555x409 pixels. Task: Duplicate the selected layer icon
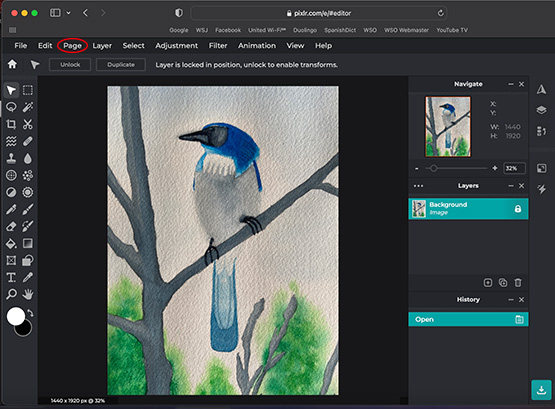coord(503,282)
